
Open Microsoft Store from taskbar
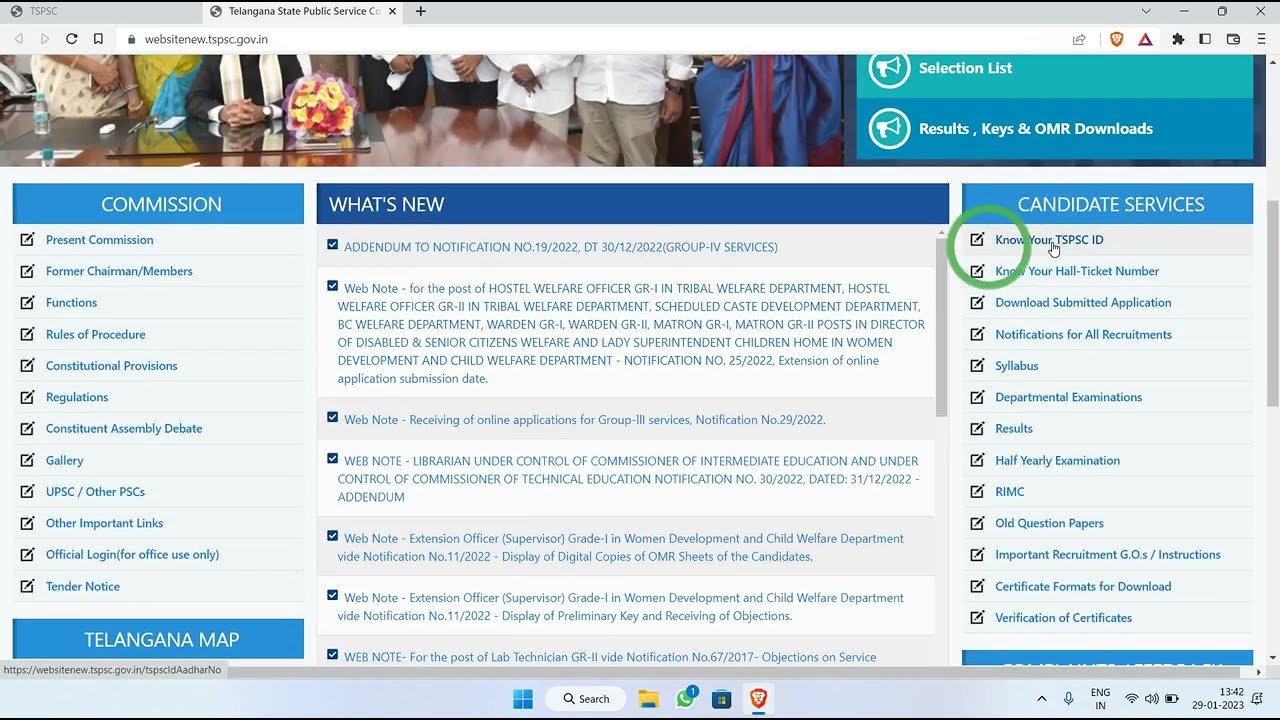point(721,699)
